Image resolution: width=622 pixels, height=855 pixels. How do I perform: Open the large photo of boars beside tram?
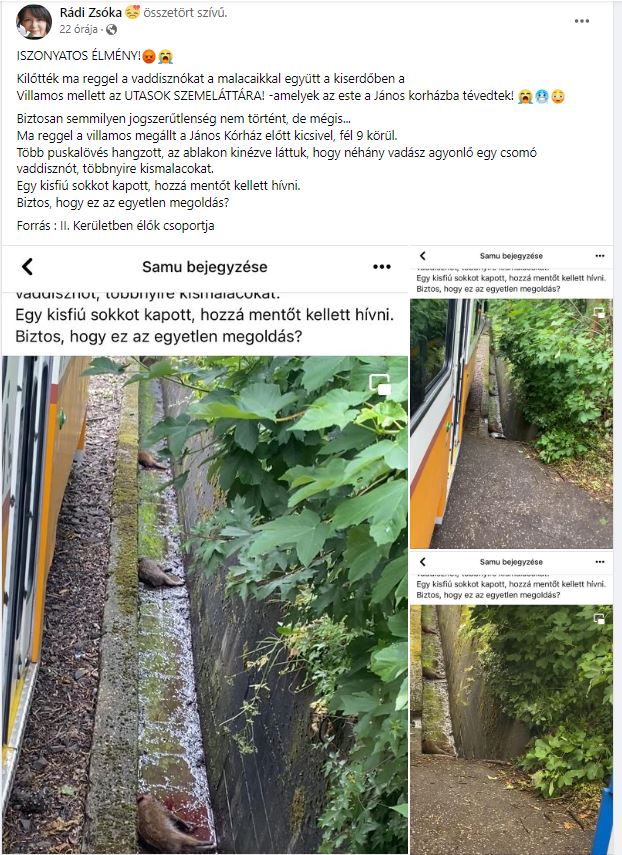205,604
